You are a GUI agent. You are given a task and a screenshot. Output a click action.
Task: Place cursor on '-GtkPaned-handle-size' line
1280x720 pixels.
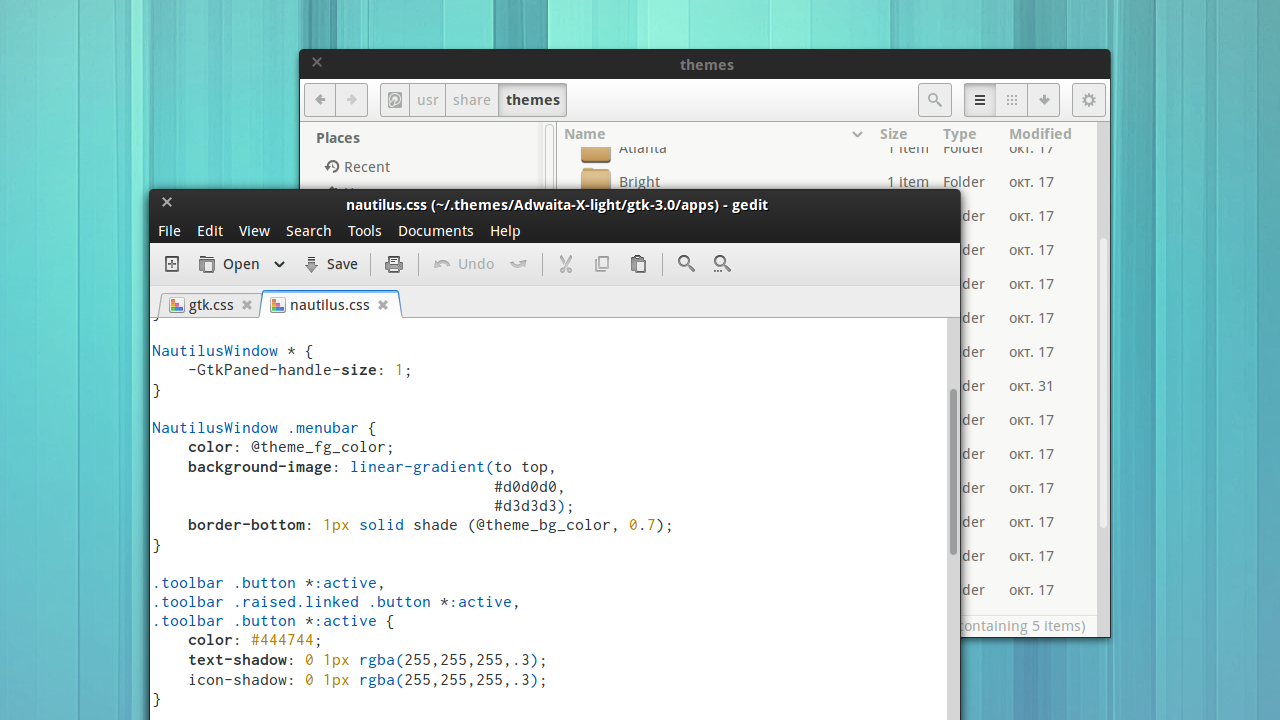click(x=300, y=370)
